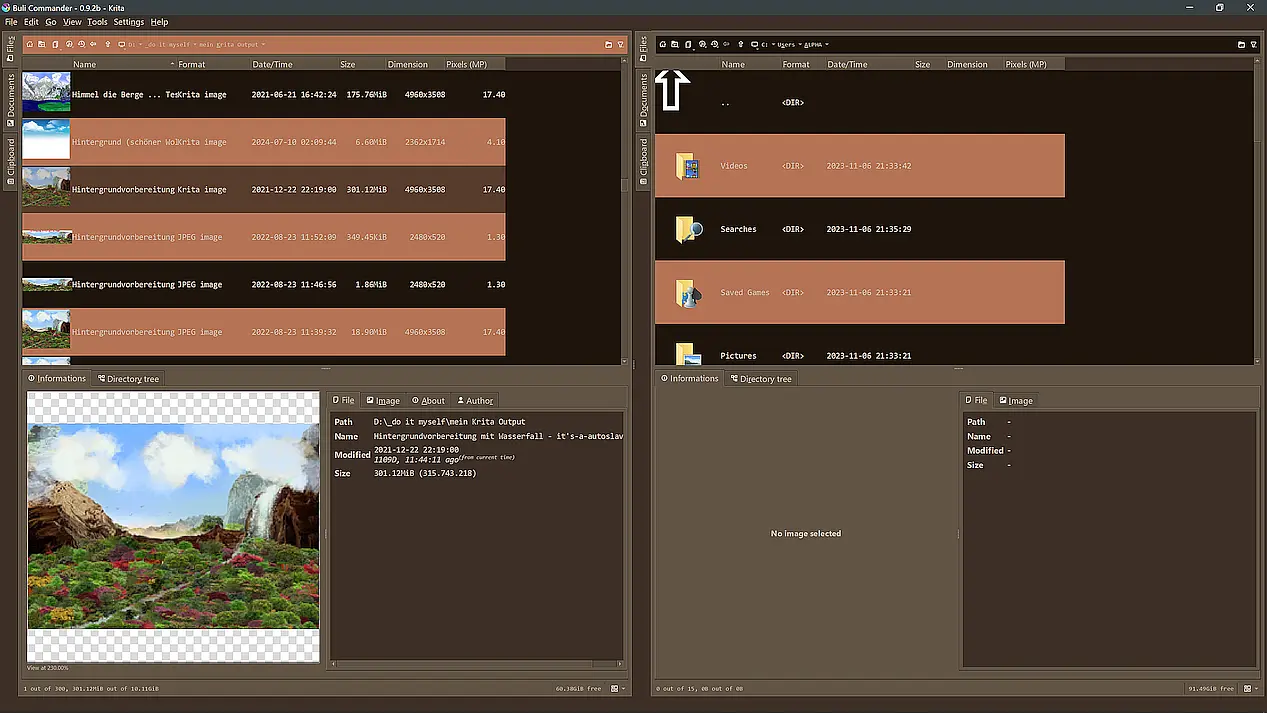Click the large up arrow for the parent directory
The height and width of the screenshot is (713, 1267).
click(672, 90)
